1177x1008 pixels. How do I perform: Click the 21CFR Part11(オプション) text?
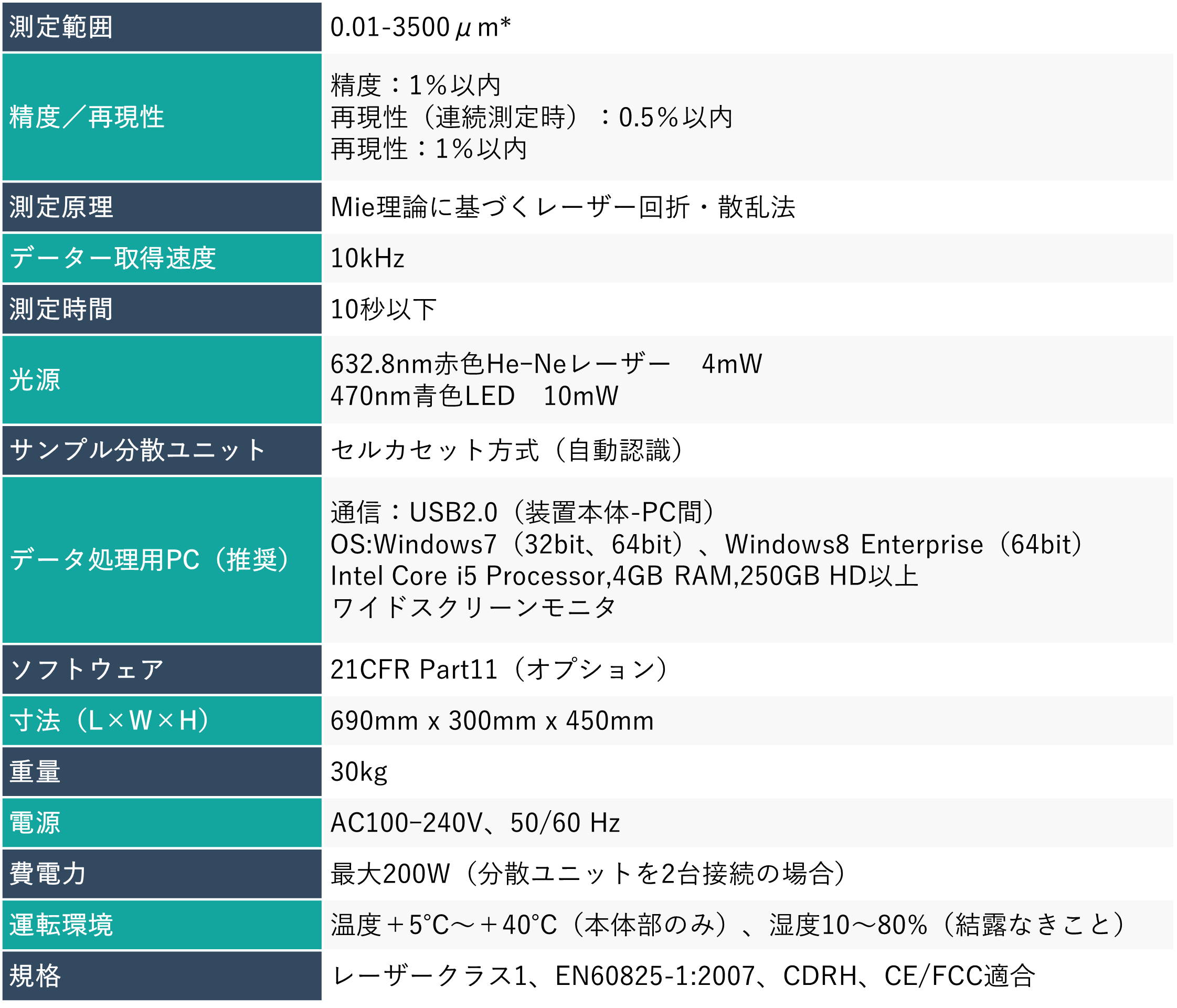500,669
